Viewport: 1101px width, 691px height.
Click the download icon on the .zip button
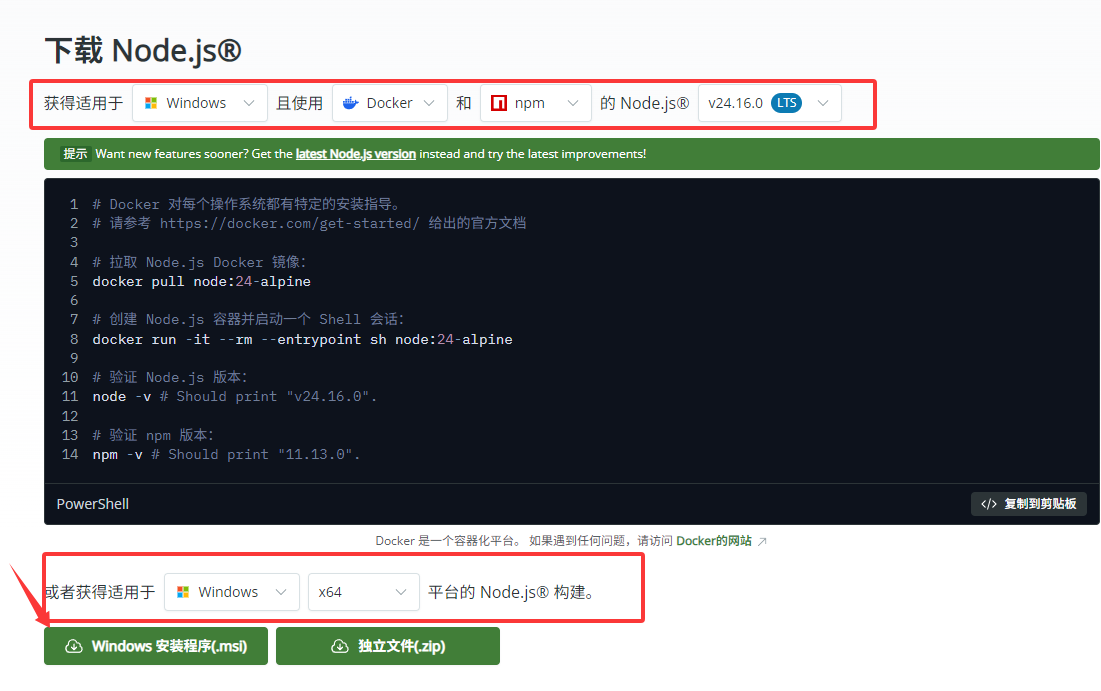[x=340, y=646]
